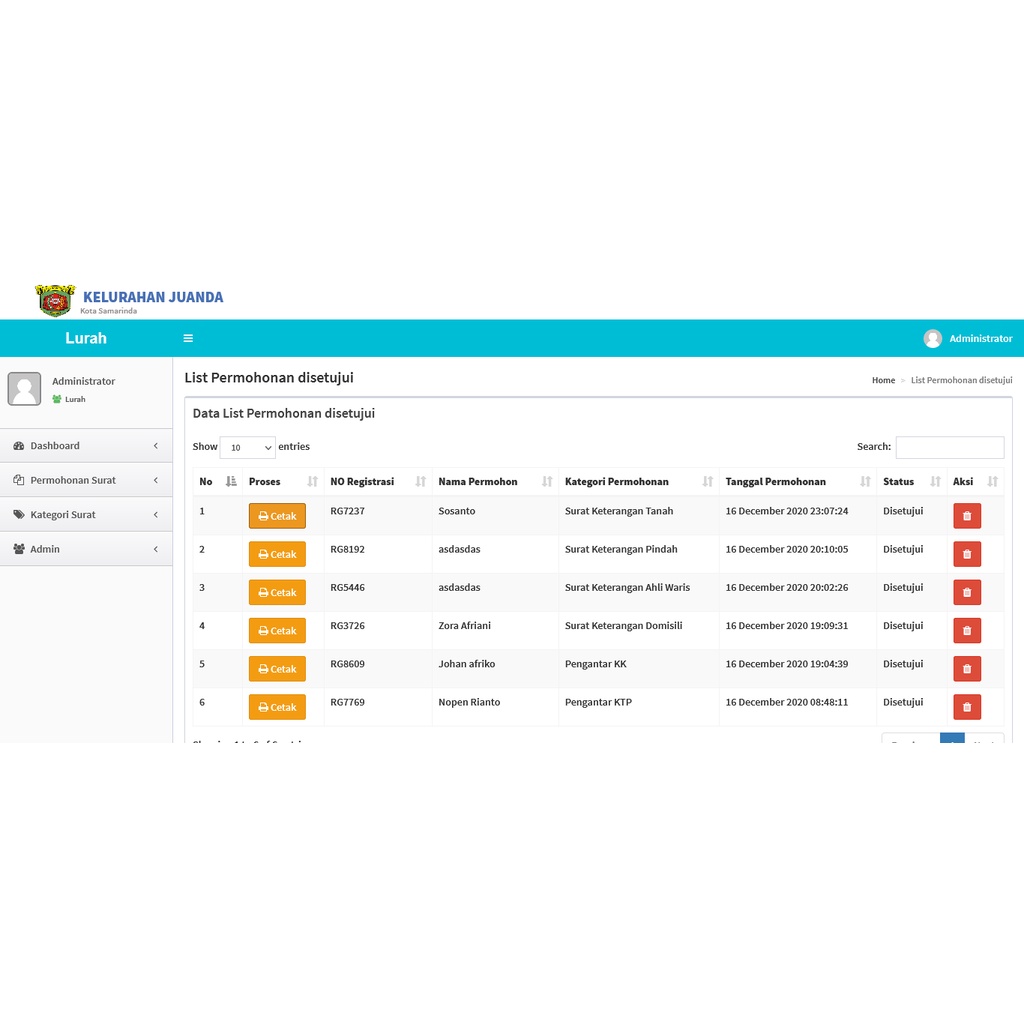Delete Nopen Rianto's request via trash icon

pyautogui.click(x=967, y=707)
